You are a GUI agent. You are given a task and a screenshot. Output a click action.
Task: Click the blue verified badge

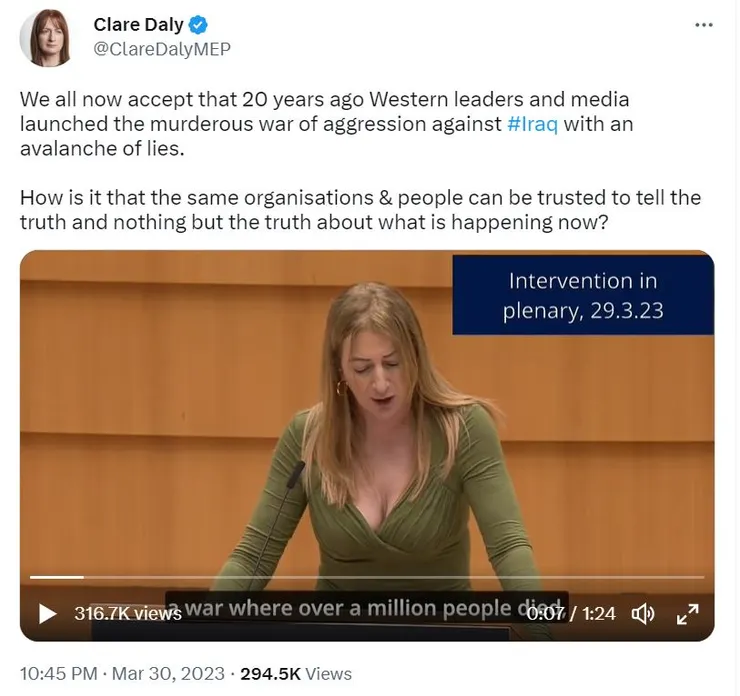click(198, 25)
